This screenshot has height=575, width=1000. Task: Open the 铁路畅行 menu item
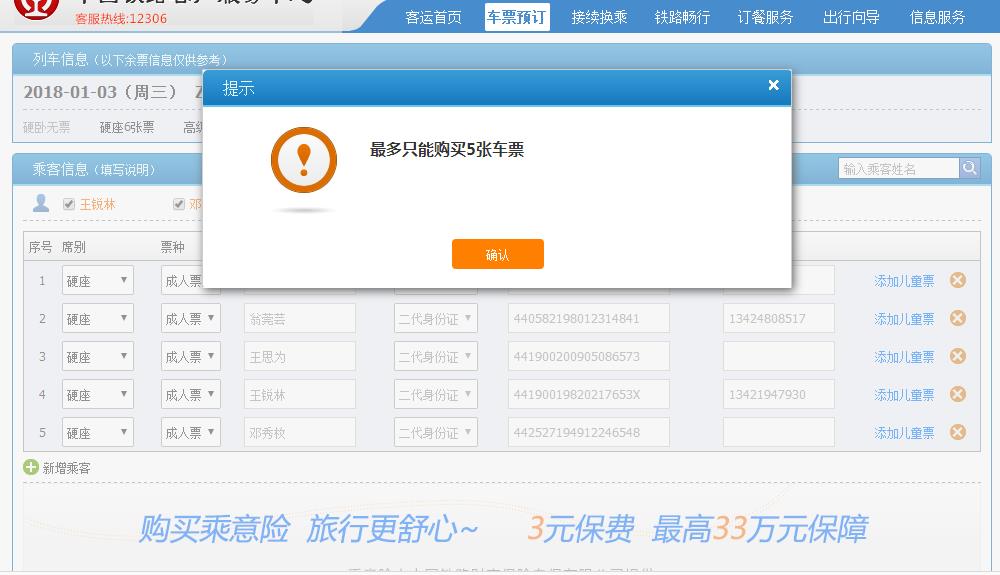click(x=682, y=17)
